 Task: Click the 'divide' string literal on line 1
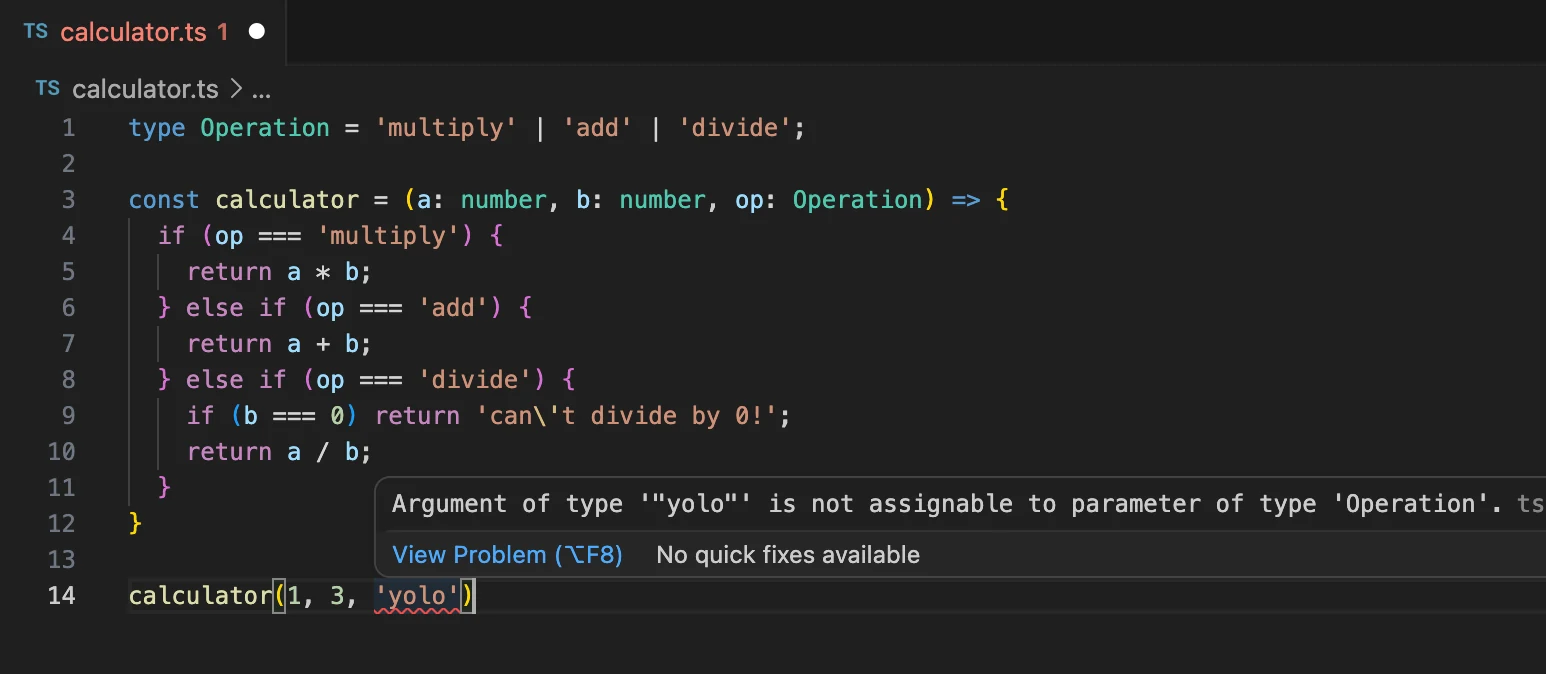tap(735, 128)
